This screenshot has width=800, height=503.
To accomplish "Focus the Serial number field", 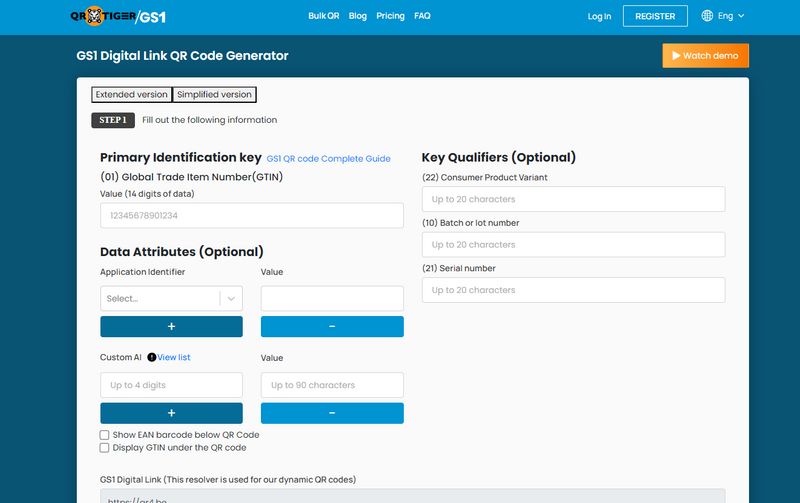I will click(x=573, y=290).
